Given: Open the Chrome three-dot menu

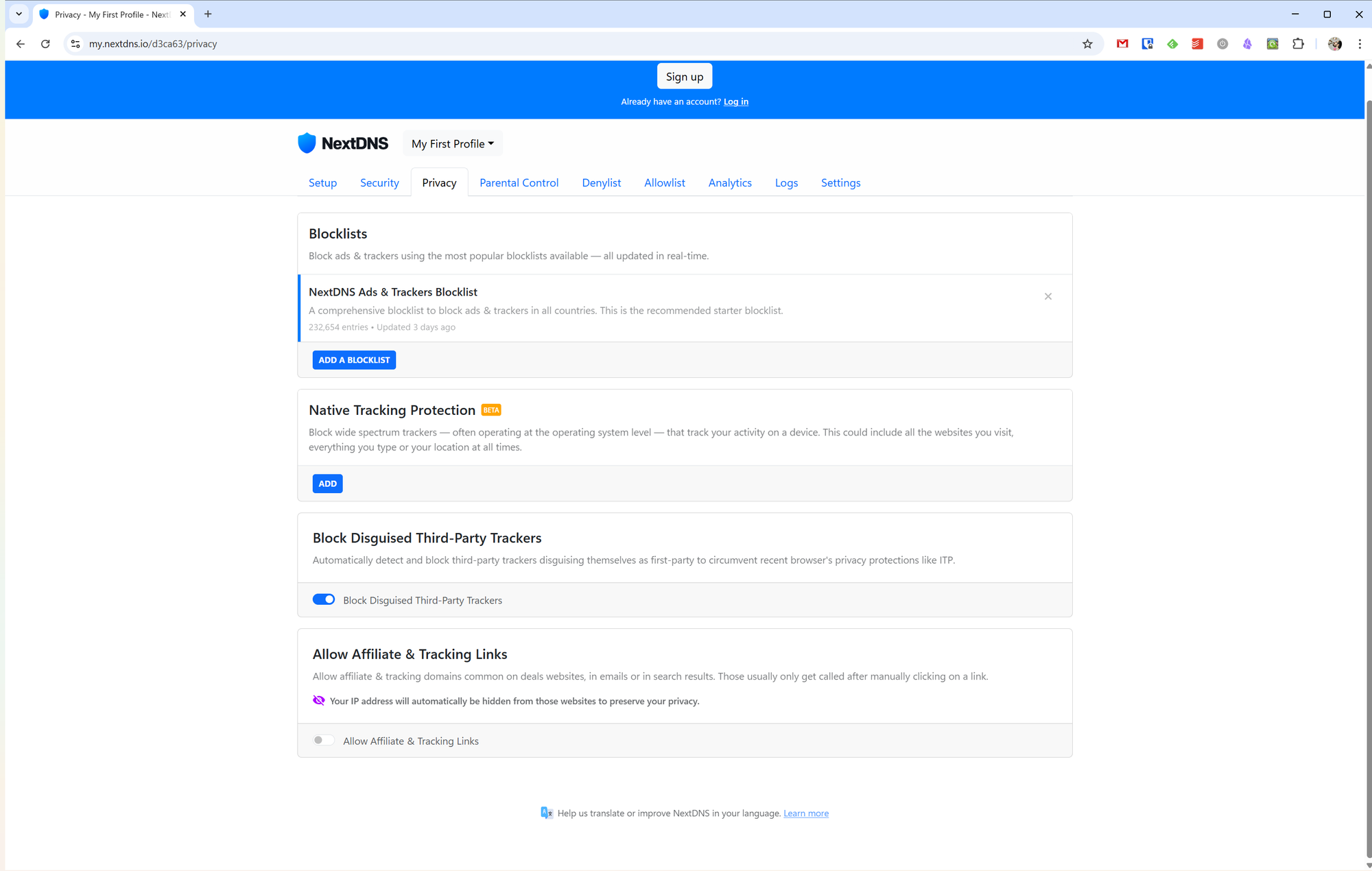Looking at the screenshot, I should pyautogui.click(x=1360, y=44).
